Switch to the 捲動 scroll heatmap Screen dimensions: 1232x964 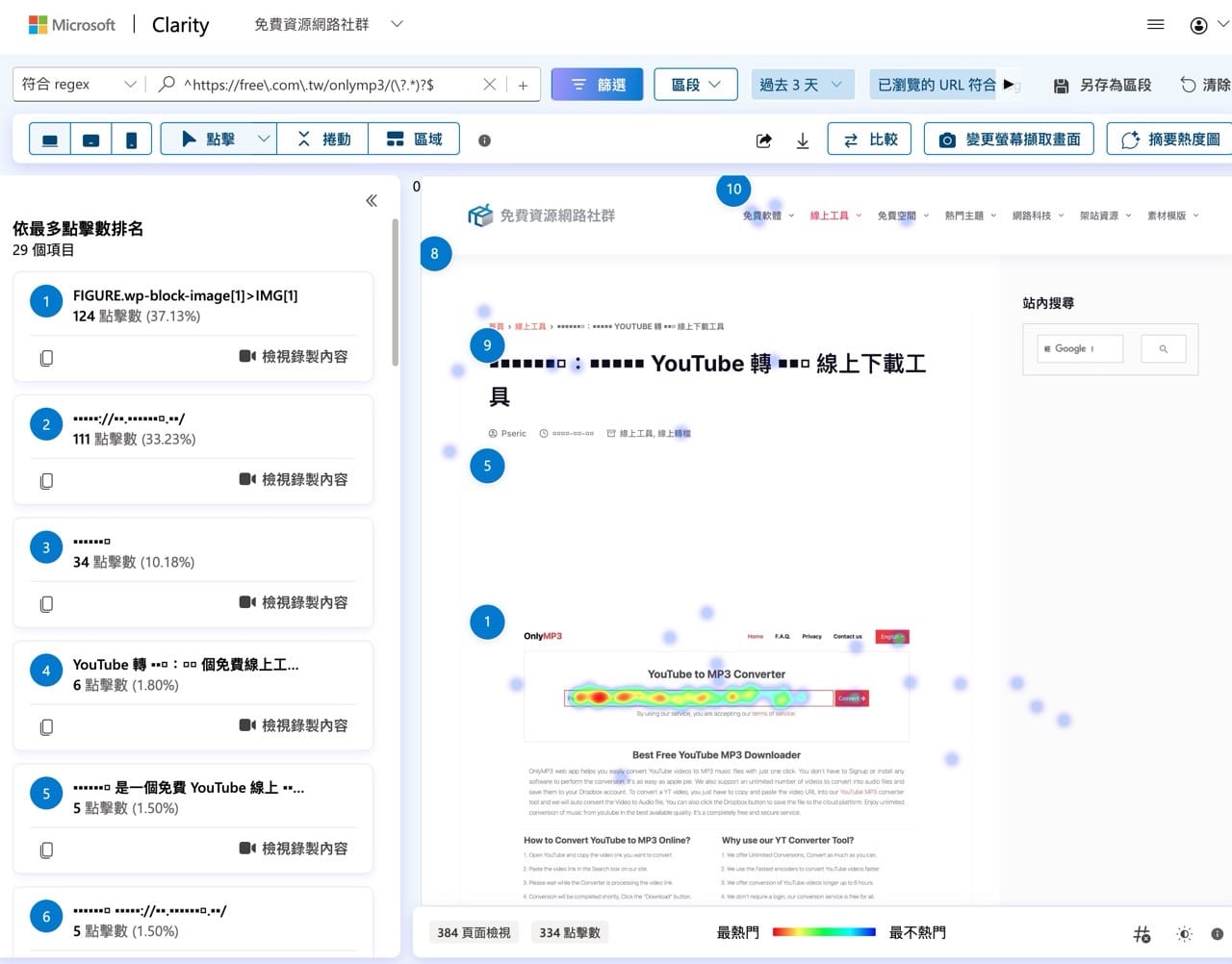click(x=324, y=140)
